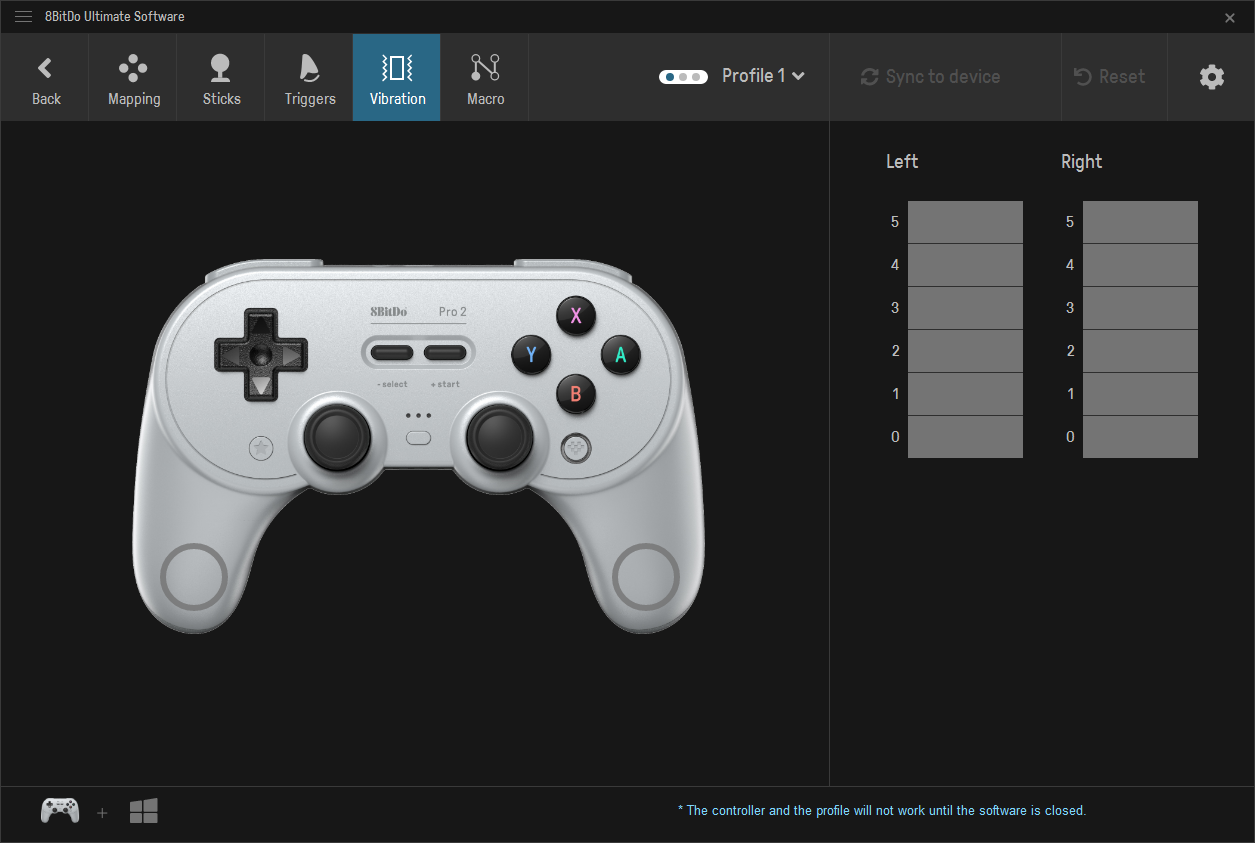Image resolution: width=1255 pixels, height=843 pixels.
Task: Click the left analog stick
Action: (x=337, y=436)
